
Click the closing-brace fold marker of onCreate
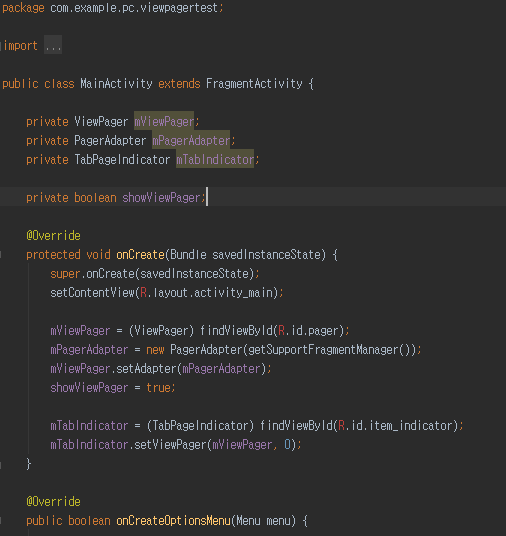coord(1,464)
